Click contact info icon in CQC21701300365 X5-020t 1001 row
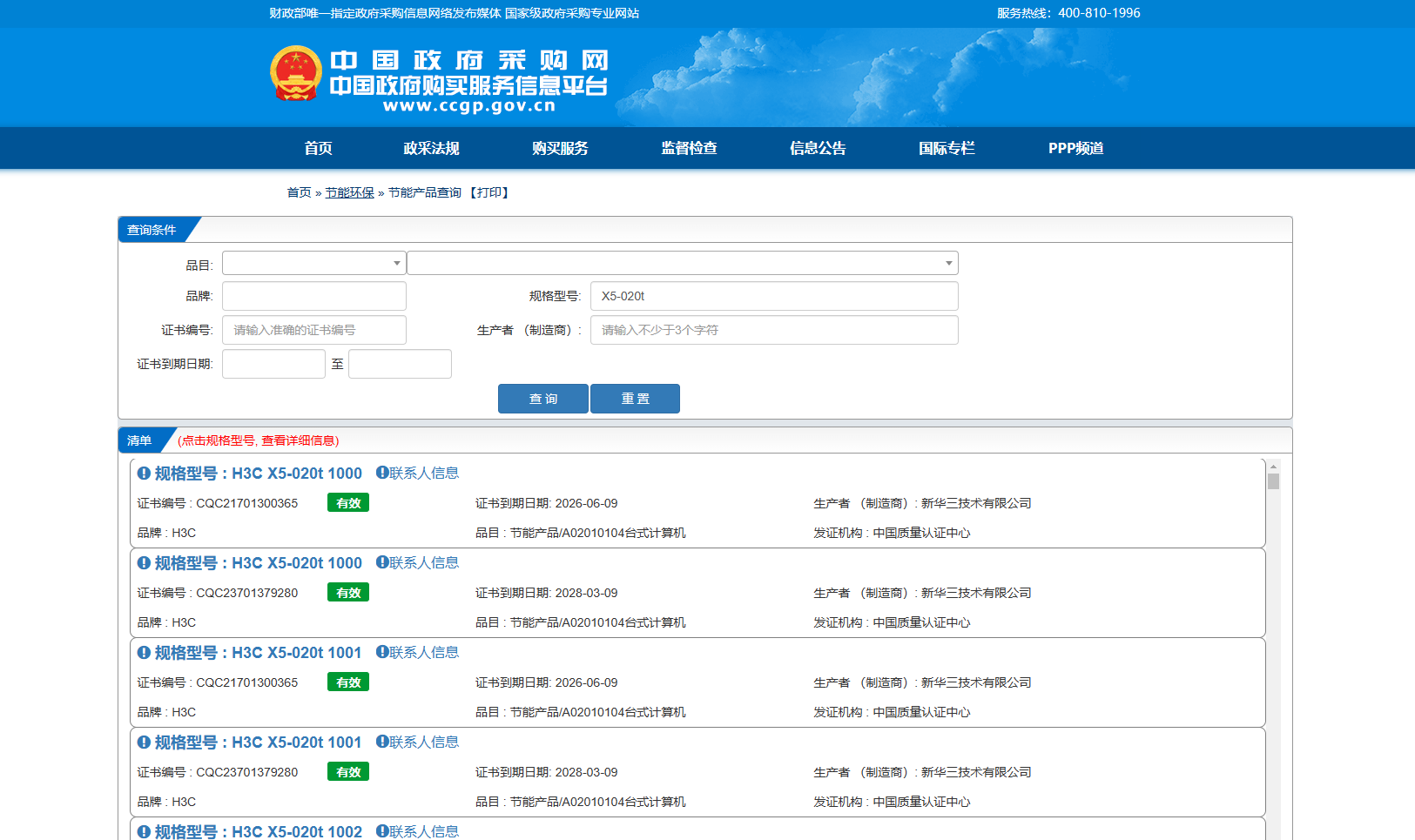Screen dimensions: 1415x840 (x=381, y=652)
